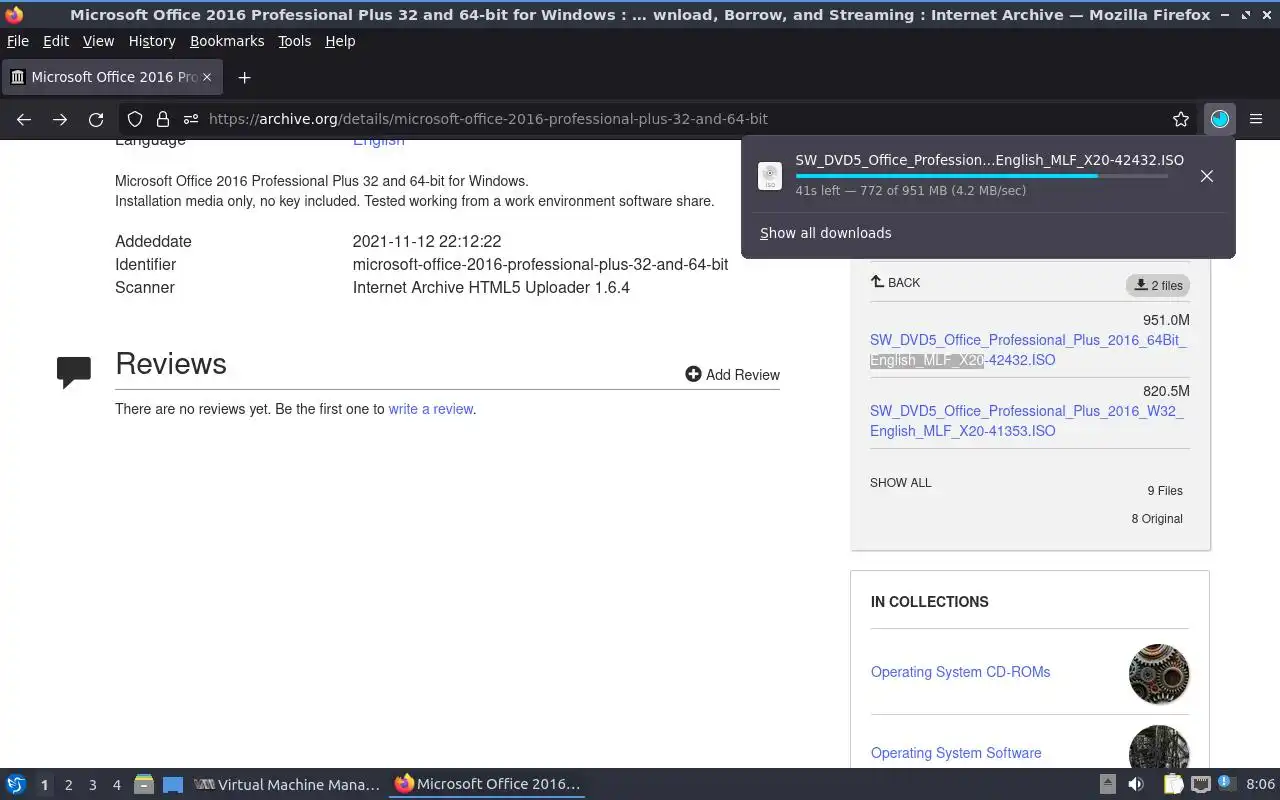Image resolution: width=1280 pixels, height=800 pixels.
Task: Open a new tab with plus button
Action: [244, 77]
